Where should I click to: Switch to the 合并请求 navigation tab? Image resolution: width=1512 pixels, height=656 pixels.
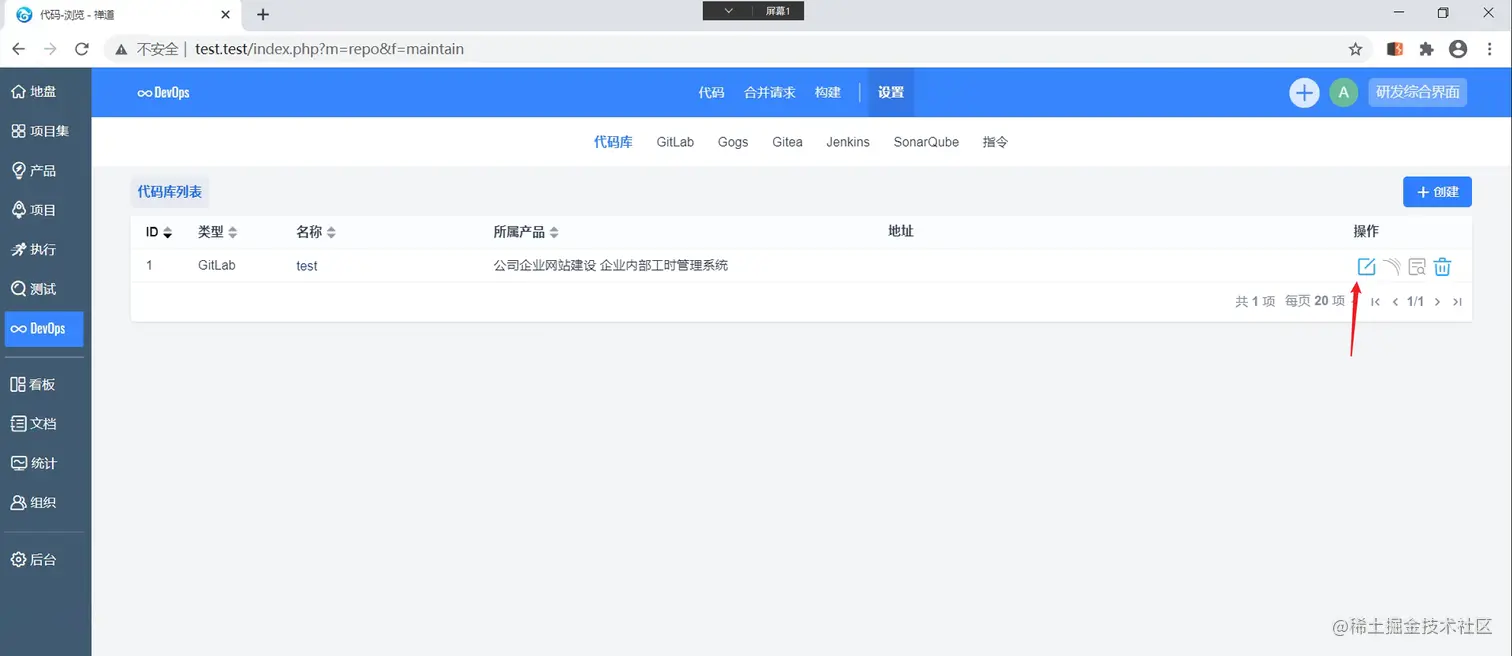tap(770, 93)
